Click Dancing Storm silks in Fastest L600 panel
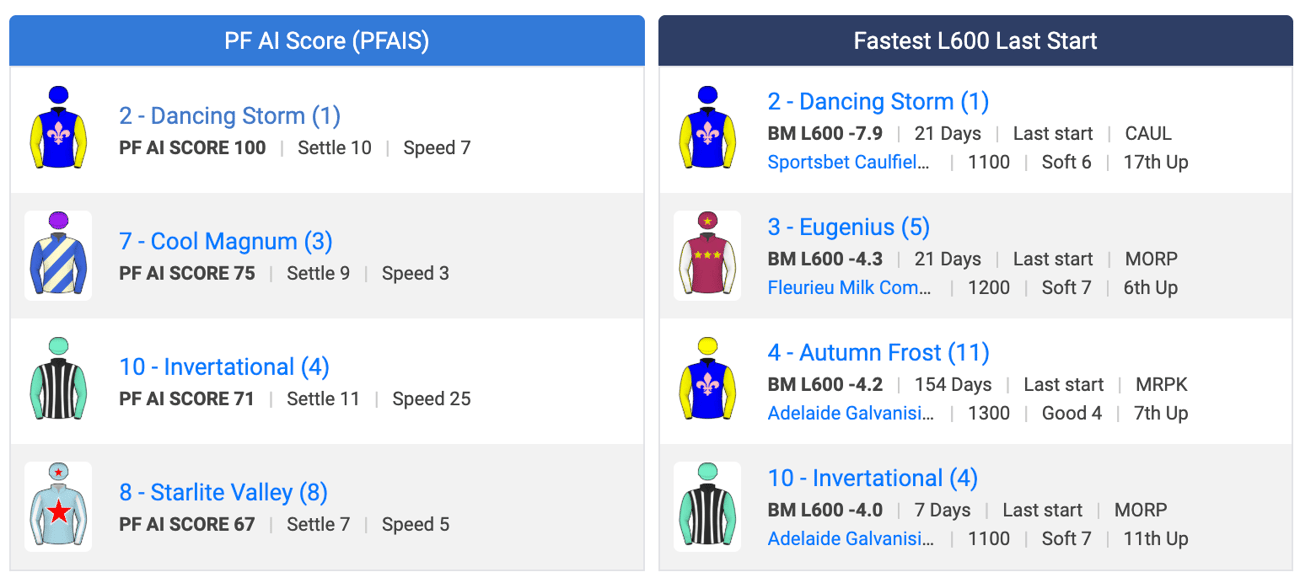 click(x=707, y=130)
